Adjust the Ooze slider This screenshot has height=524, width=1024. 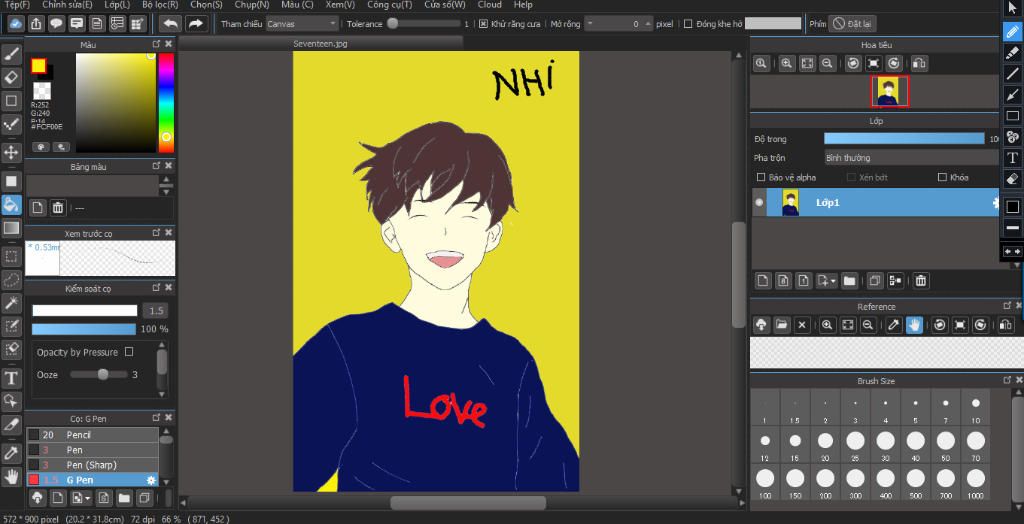point(99,374)
